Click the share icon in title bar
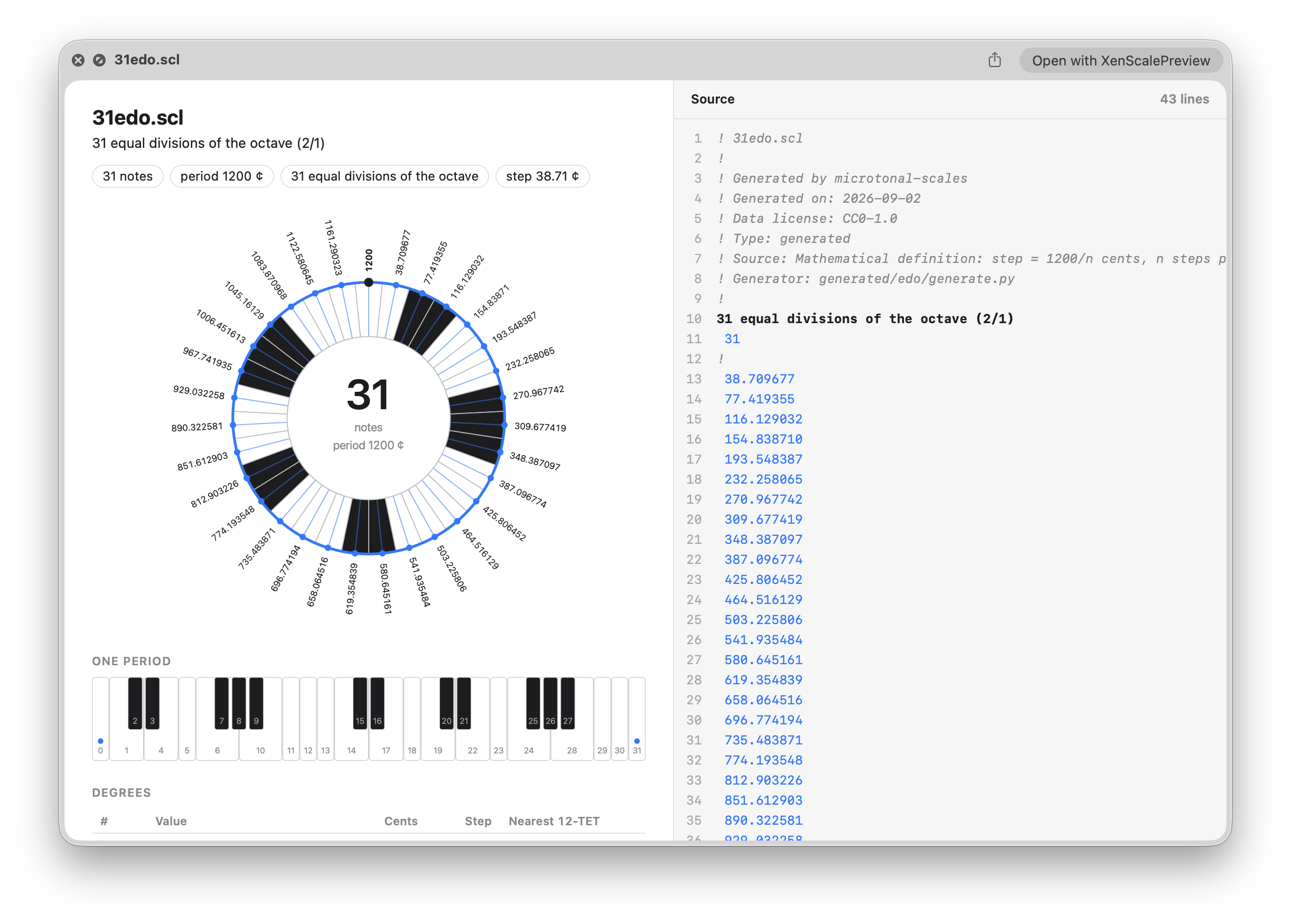 (994, 60)
